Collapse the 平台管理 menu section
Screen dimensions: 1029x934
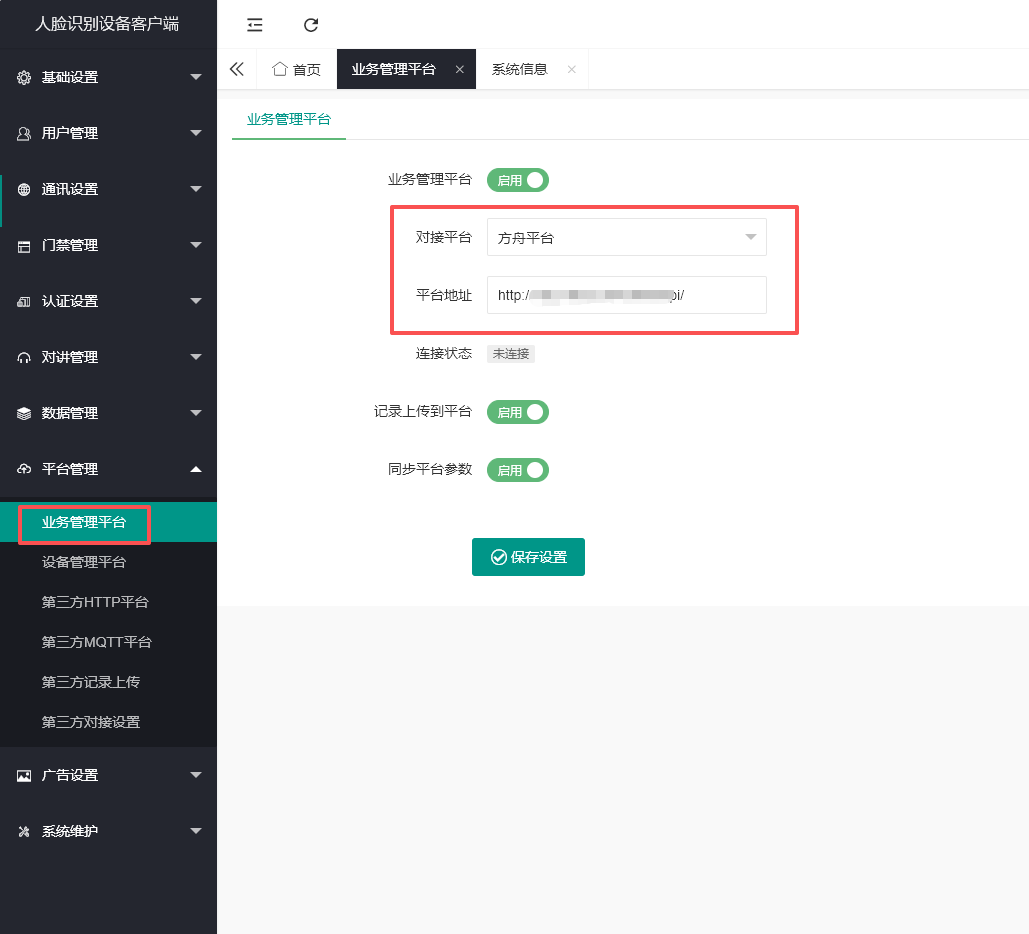click(x=108, y=469)
